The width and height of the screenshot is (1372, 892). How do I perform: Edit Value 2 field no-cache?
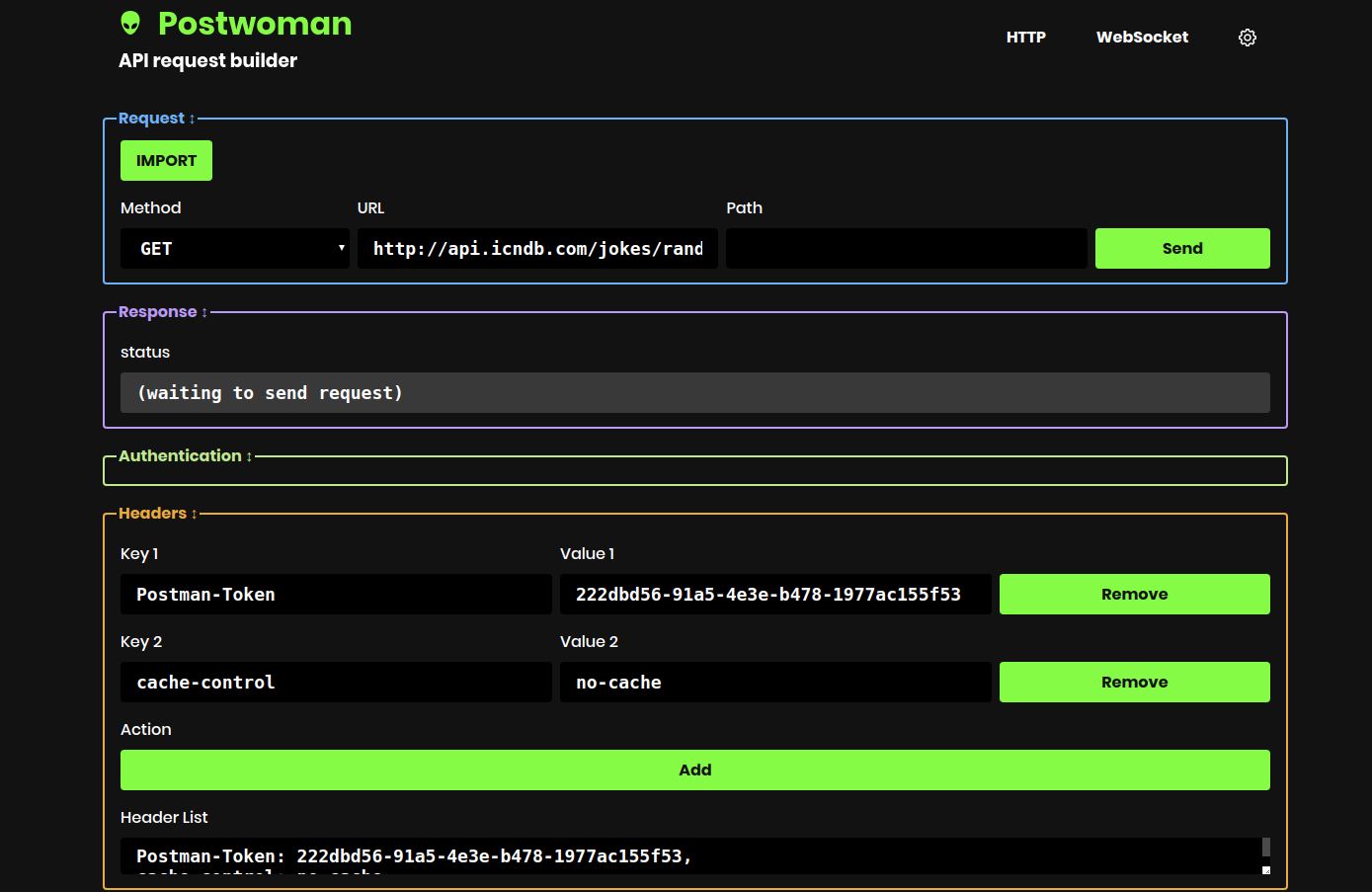[x=775, y=683]
